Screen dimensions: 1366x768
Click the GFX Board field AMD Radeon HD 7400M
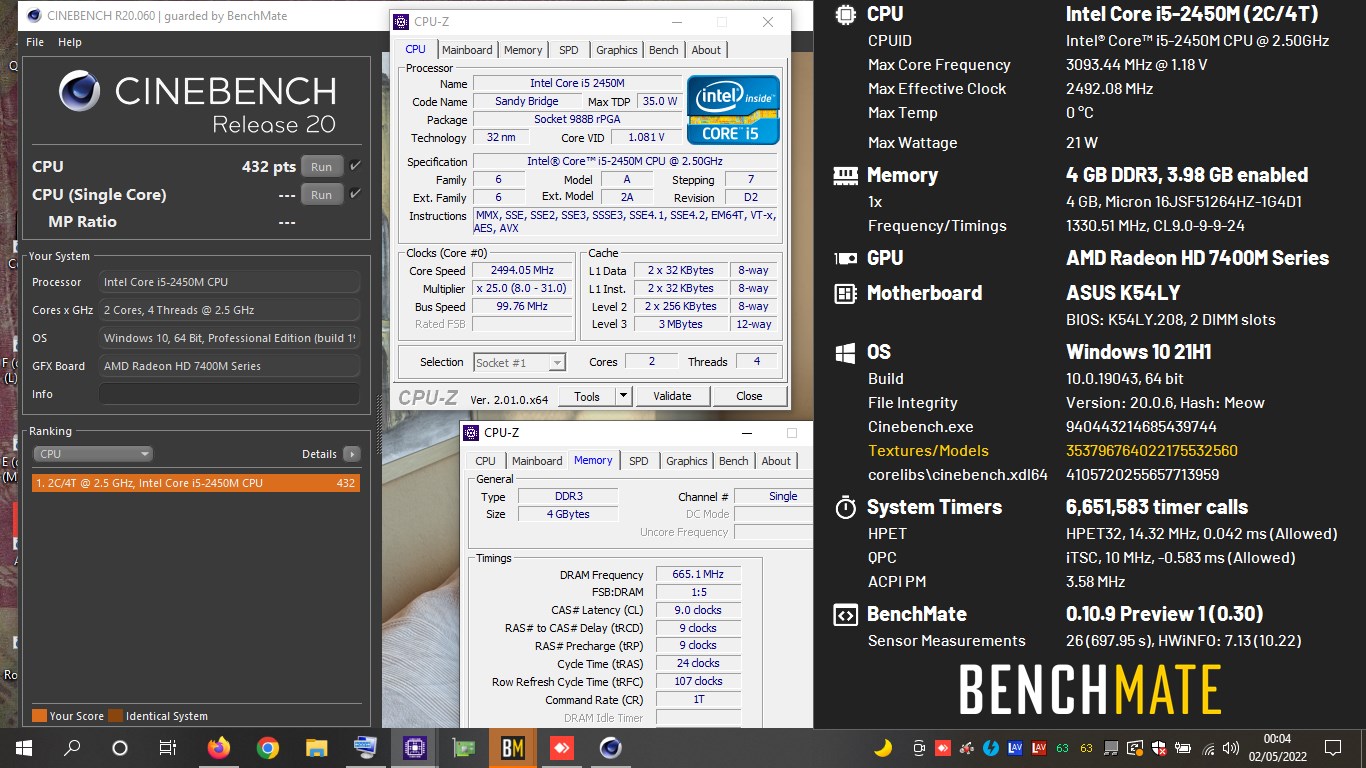[229, 366]
